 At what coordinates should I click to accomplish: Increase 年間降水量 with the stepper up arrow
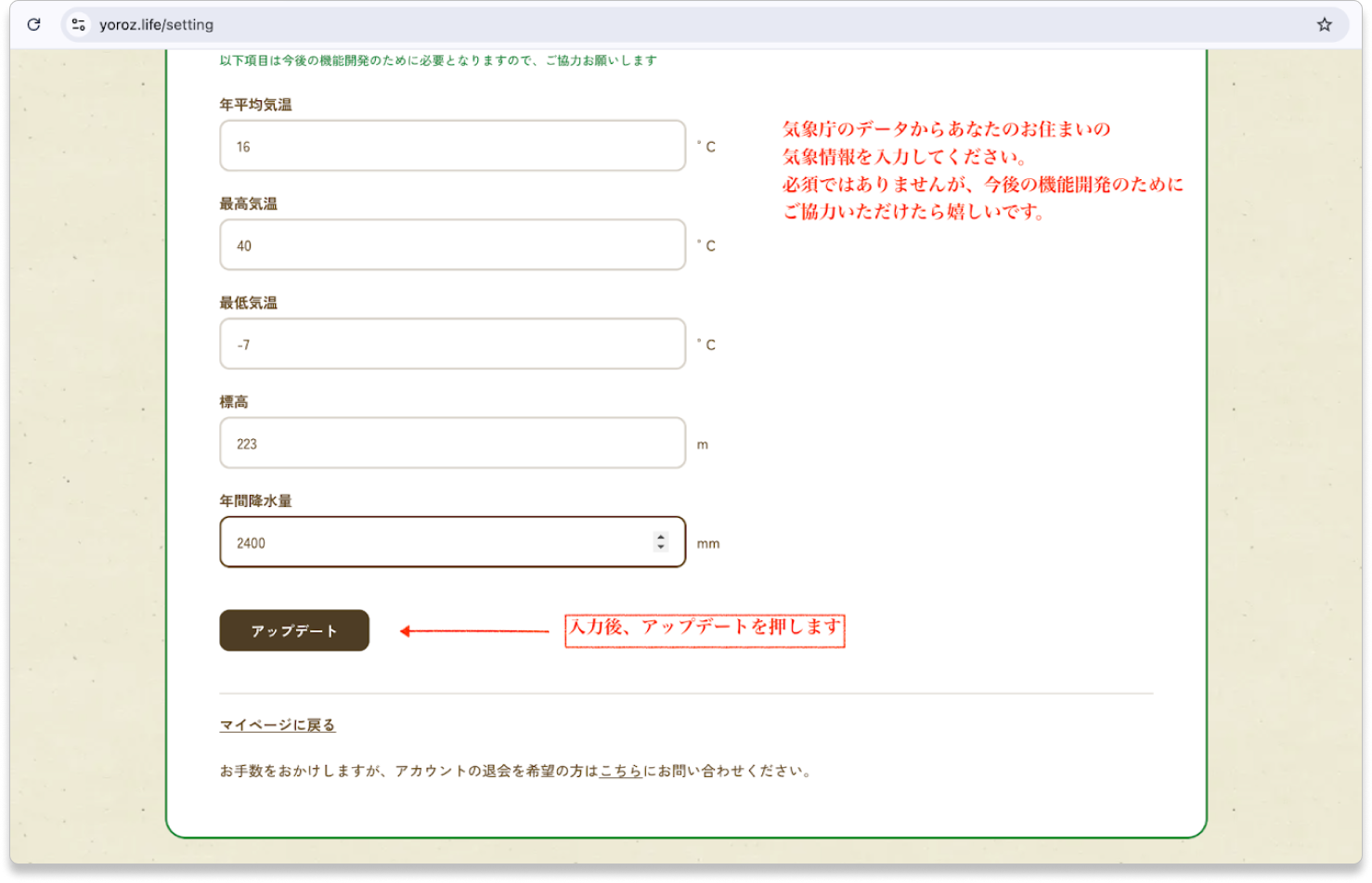point(660,538)
